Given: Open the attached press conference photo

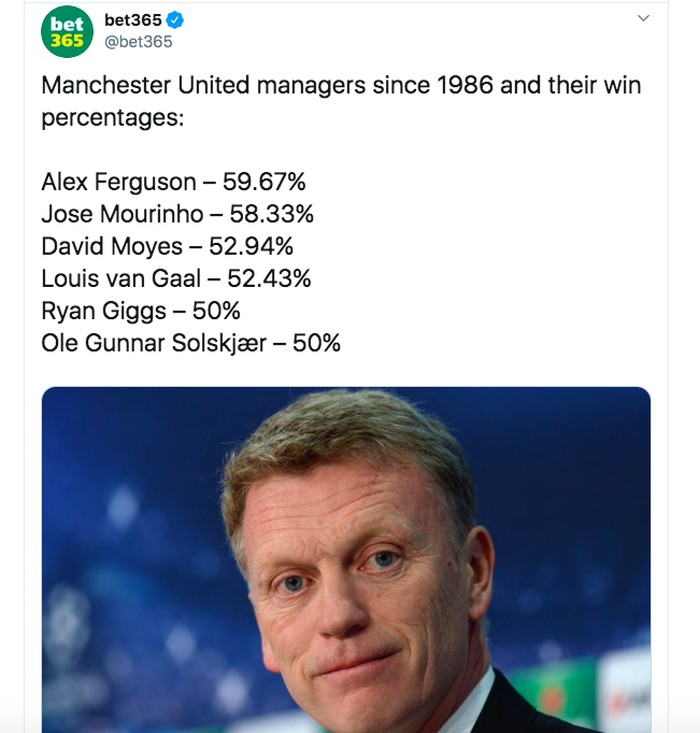Looking at the screenshot, I should [x=346, y=560].
